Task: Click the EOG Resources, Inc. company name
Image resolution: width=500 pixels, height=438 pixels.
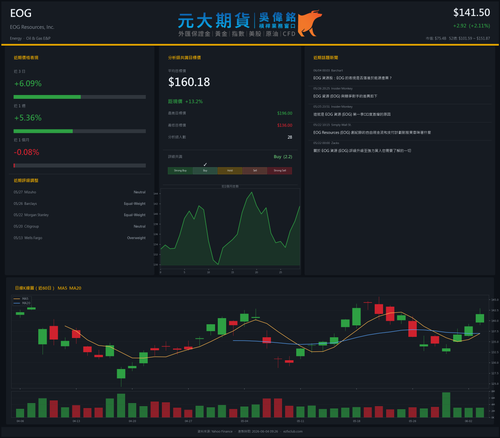Action: (32, 27)
